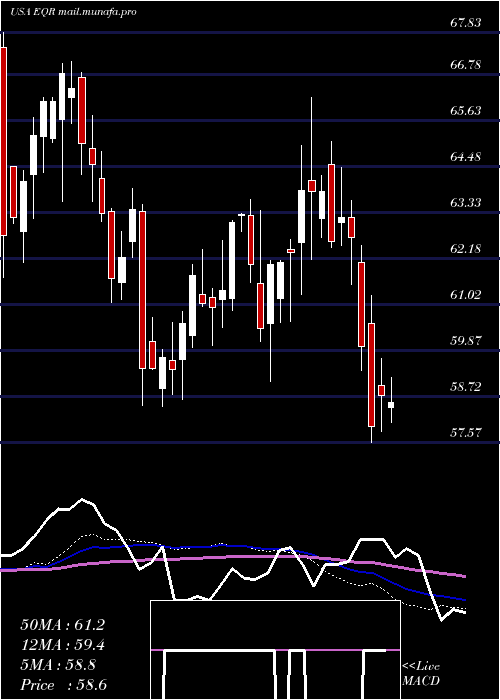
Task: Click the <<Live MACD label
Action: point(421,674)
